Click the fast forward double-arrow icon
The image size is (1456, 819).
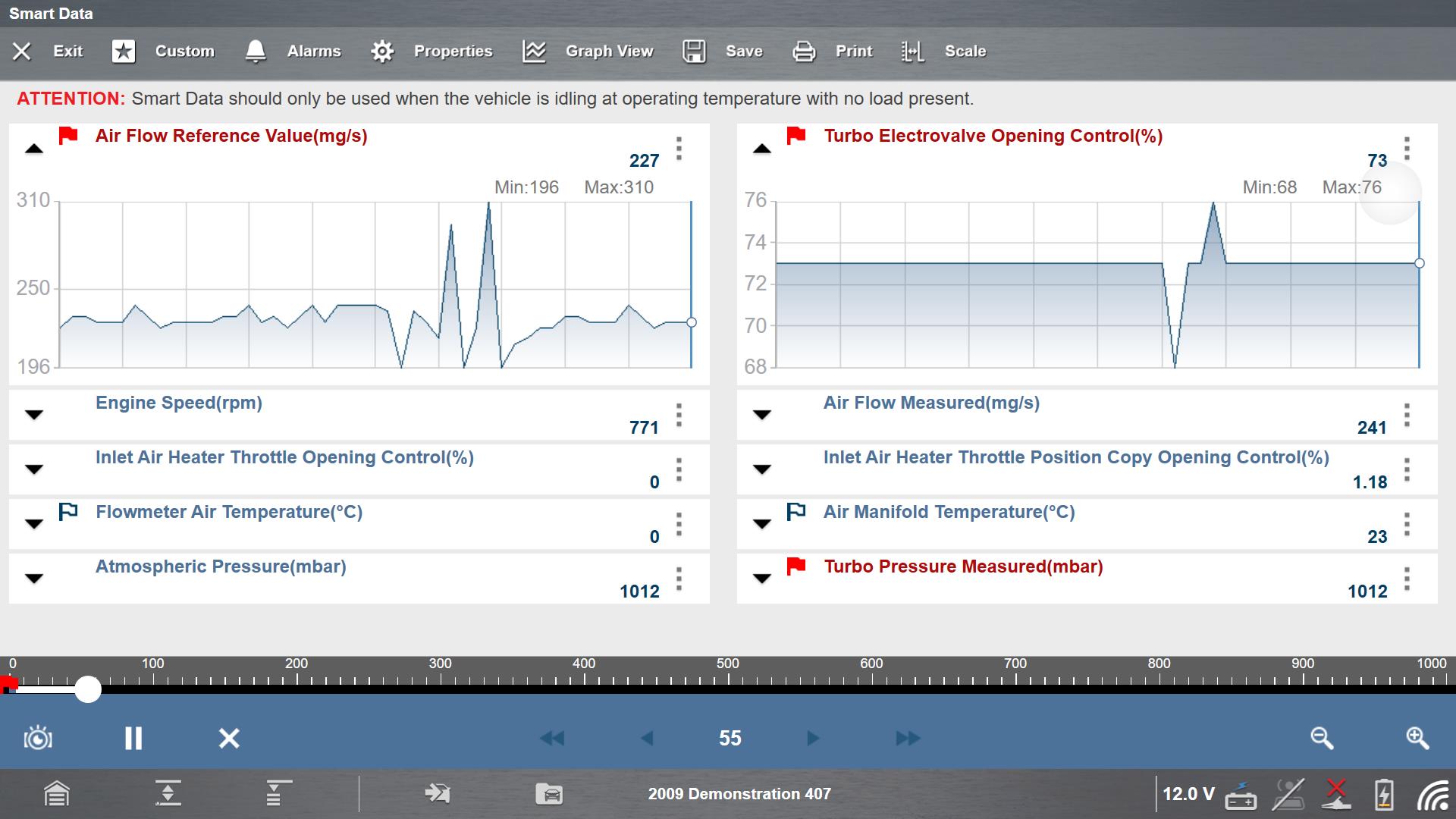[x=908, y=738]
